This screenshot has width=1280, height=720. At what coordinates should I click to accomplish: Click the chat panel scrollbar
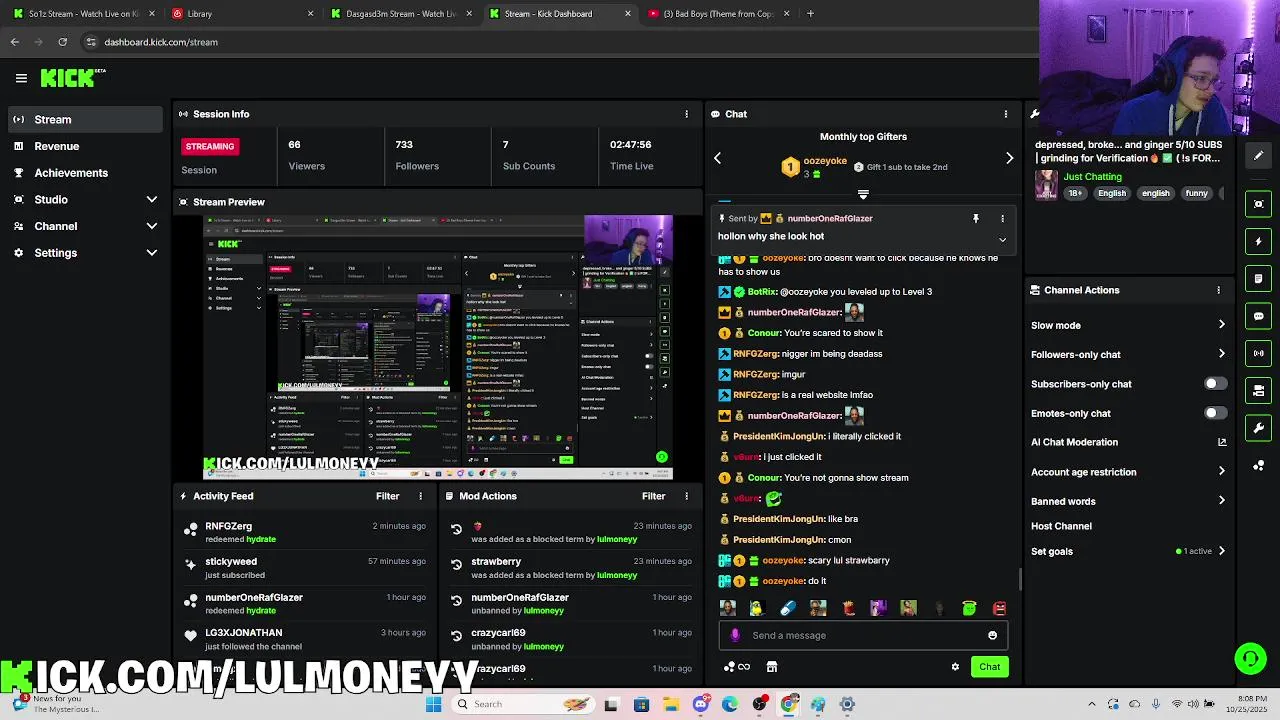[x=1020, y=579]
